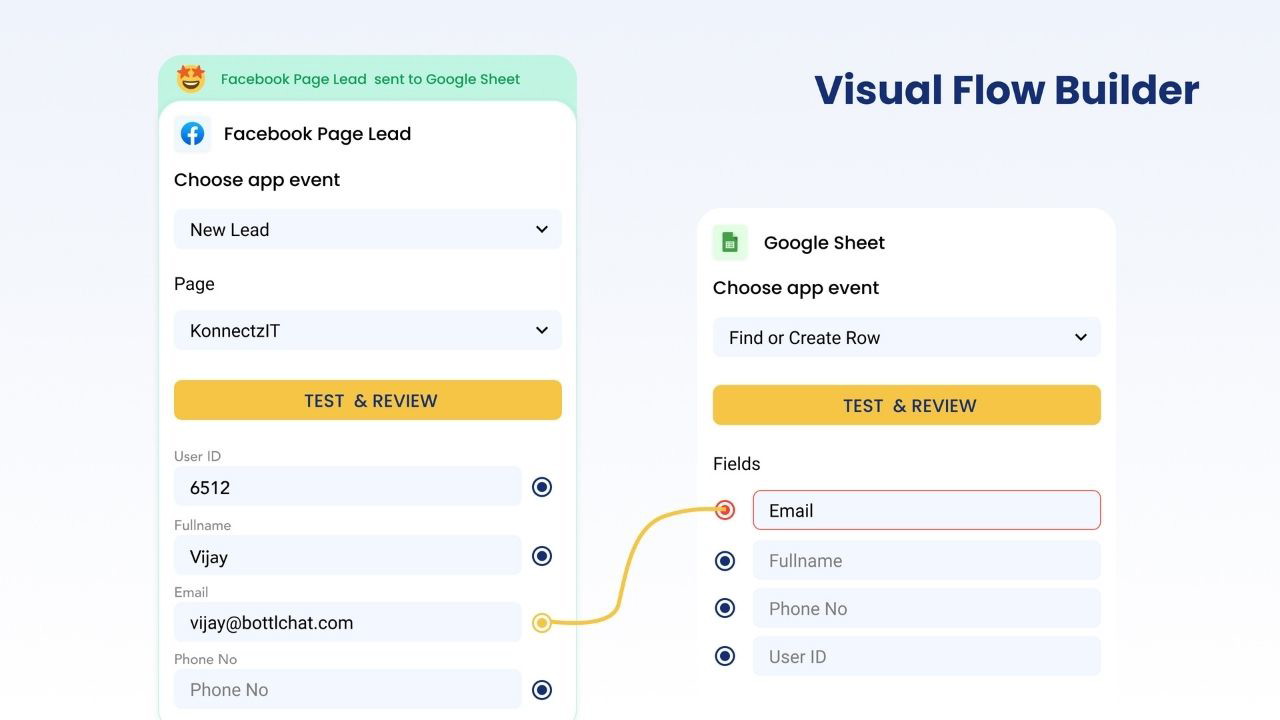1280x720 pixels.
Task: Select yellow connector beside vijay@bottlchat.com
Action: 542,623
